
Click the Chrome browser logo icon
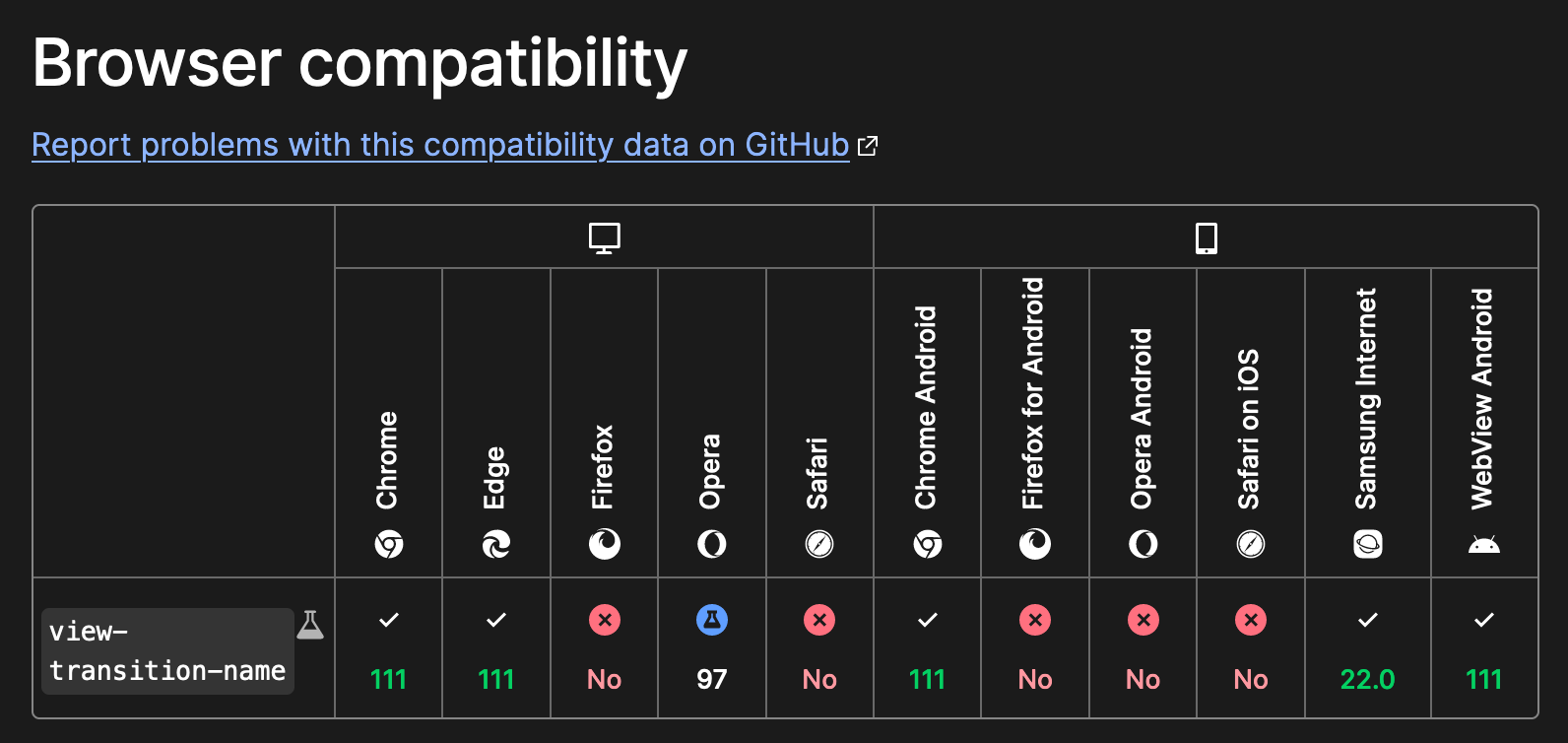(389, 544)
